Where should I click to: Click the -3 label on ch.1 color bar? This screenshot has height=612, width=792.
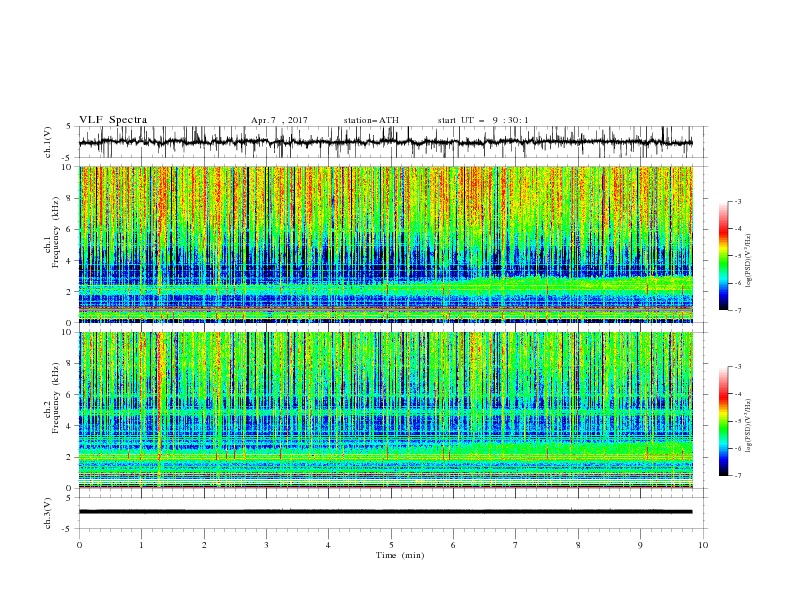point(737,201)
